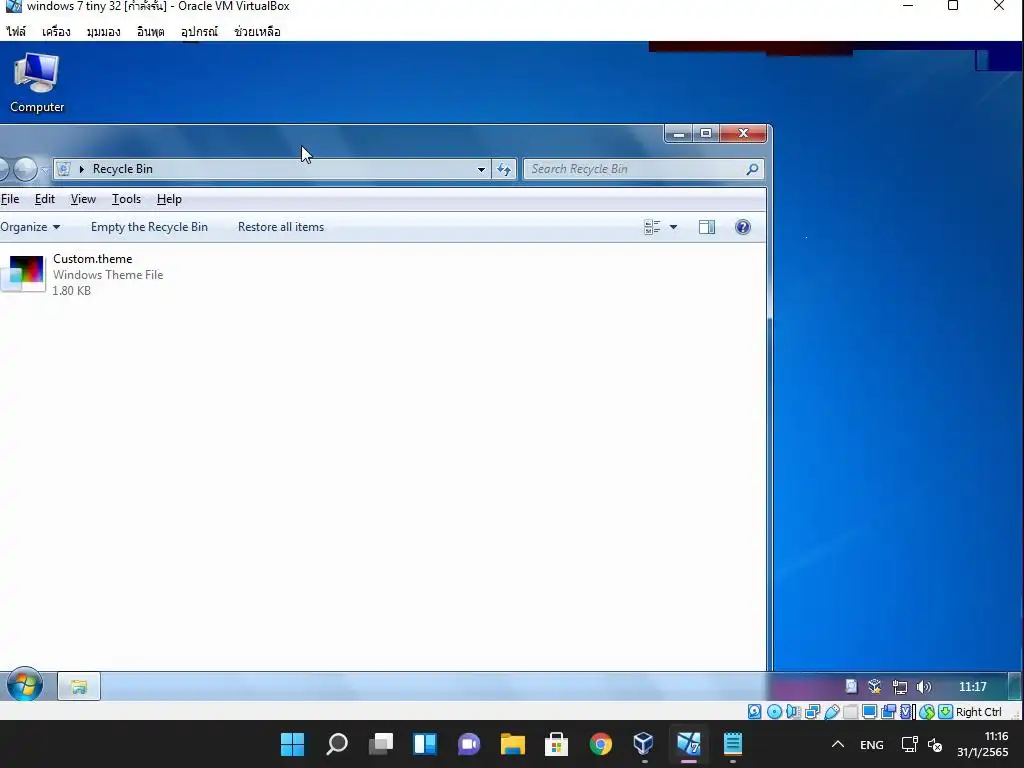Click the VirtualBox keyboard capture arrow icon
1024x768 pixels.
point(946,711)
